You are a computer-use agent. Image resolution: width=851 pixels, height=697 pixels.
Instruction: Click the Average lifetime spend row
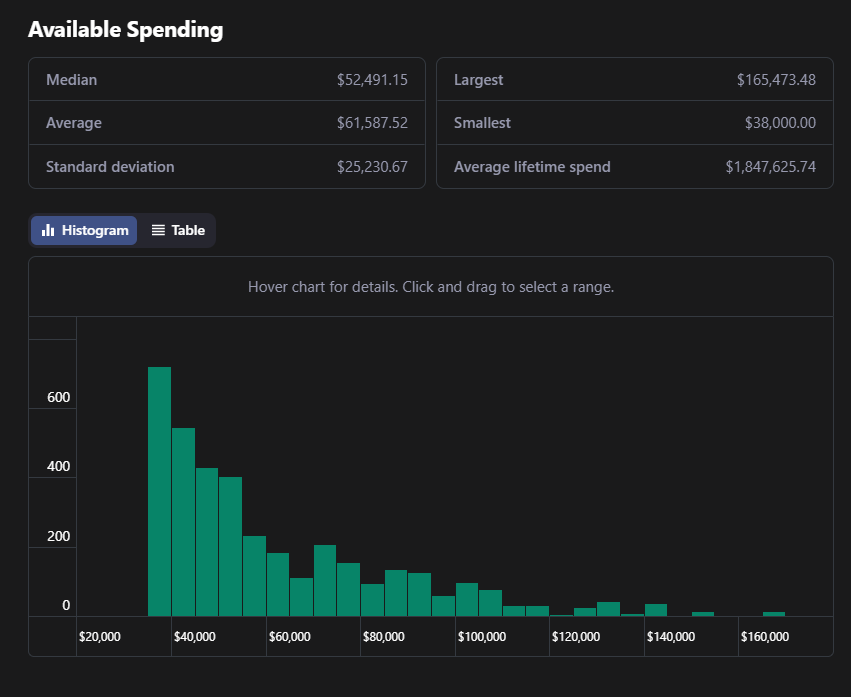tap(634, 167)
